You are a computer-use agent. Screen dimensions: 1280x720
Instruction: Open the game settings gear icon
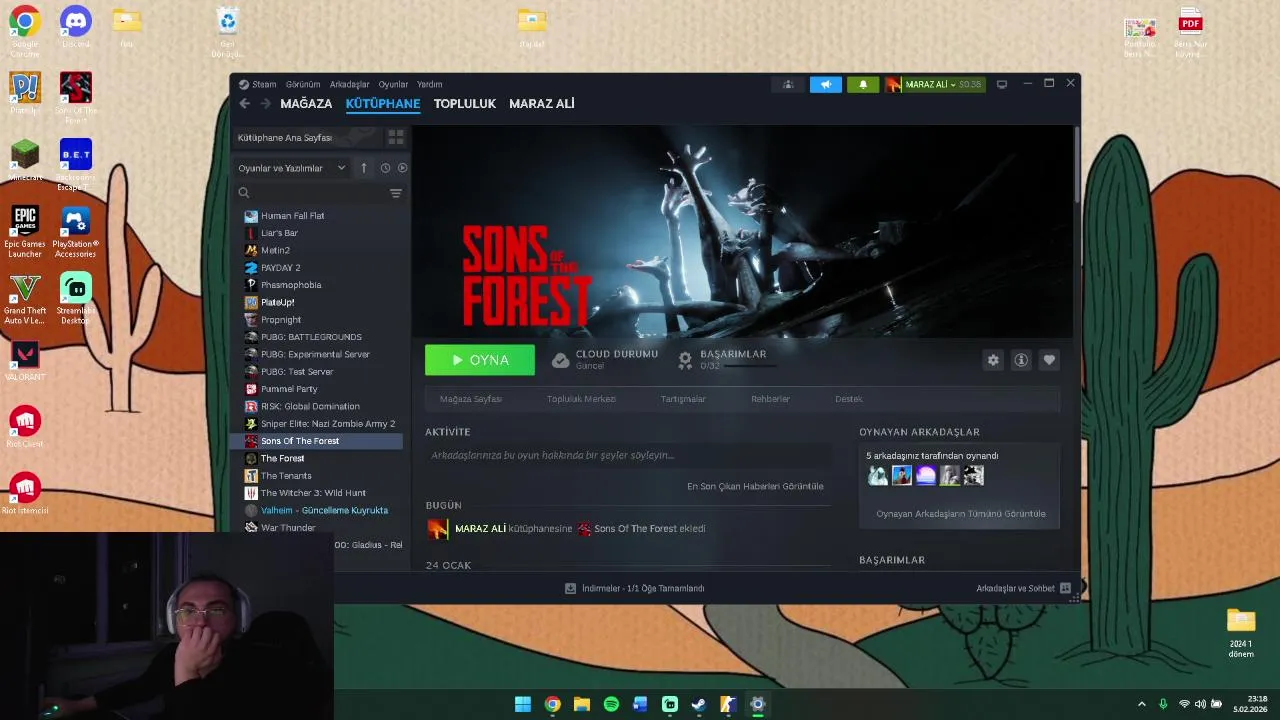pyautogui.click(x=993, y=360)
